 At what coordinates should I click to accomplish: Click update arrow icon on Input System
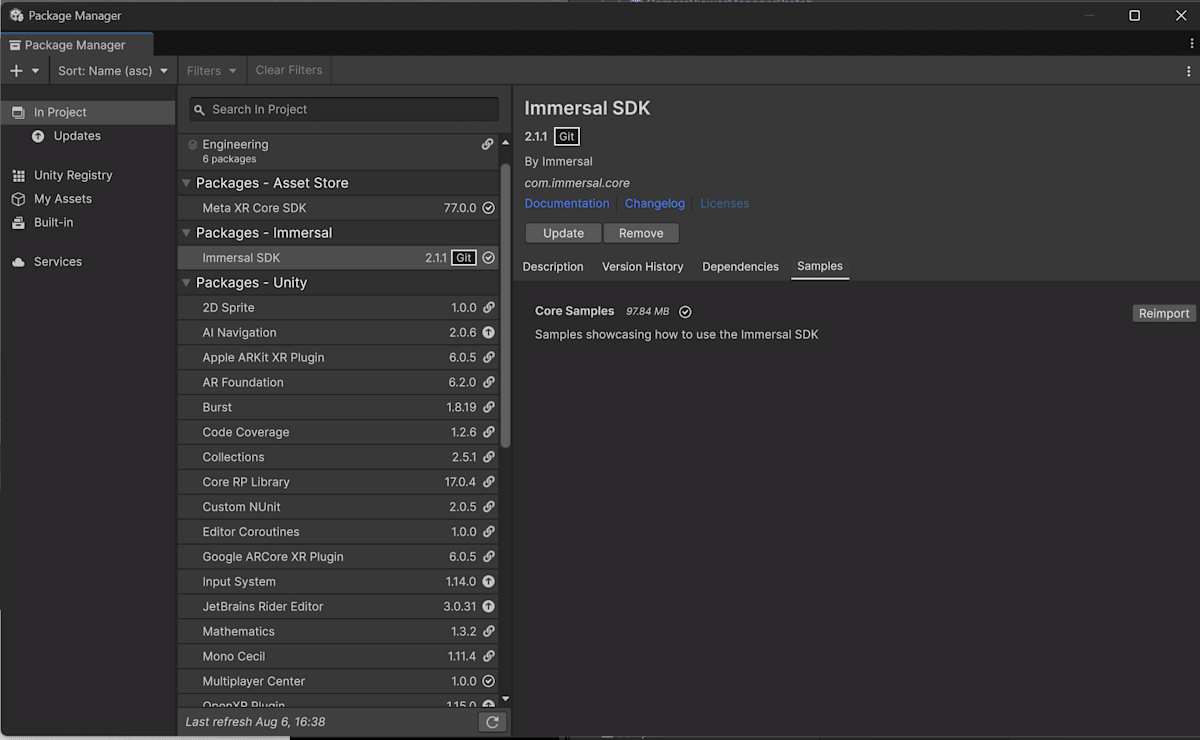[488, 582]
